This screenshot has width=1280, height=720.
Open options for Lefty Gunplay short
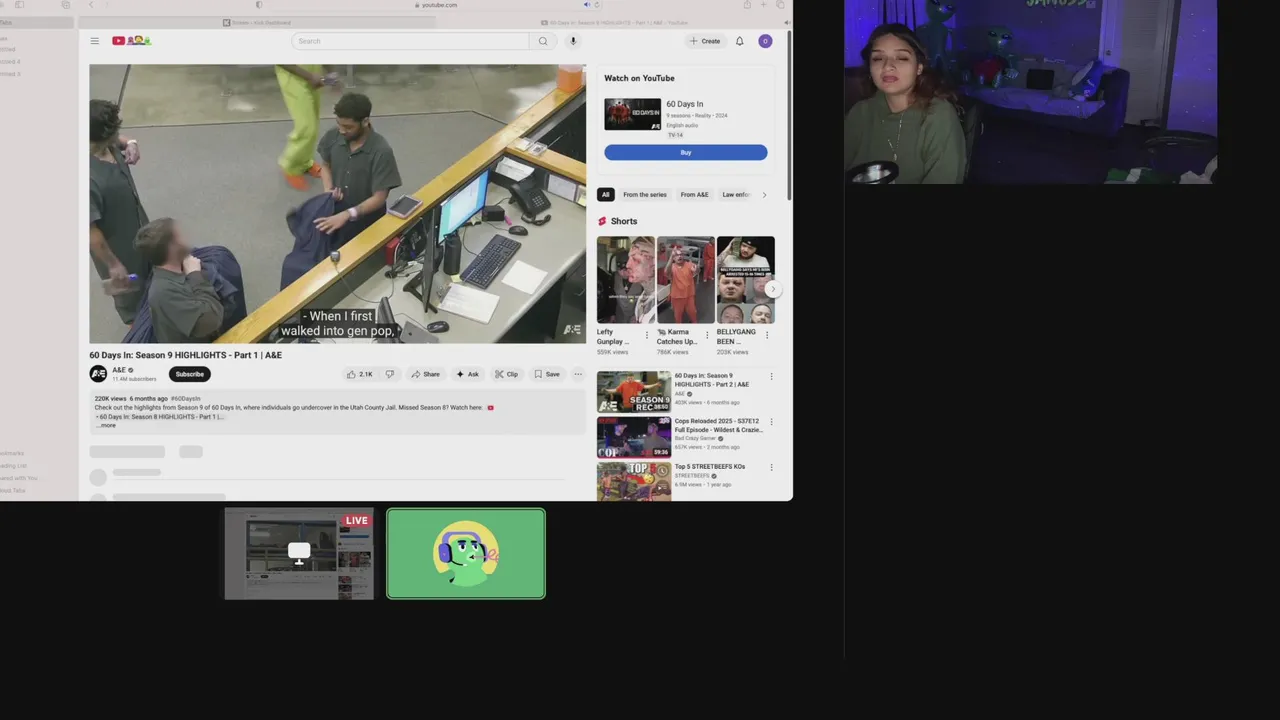tap(647, 335)
